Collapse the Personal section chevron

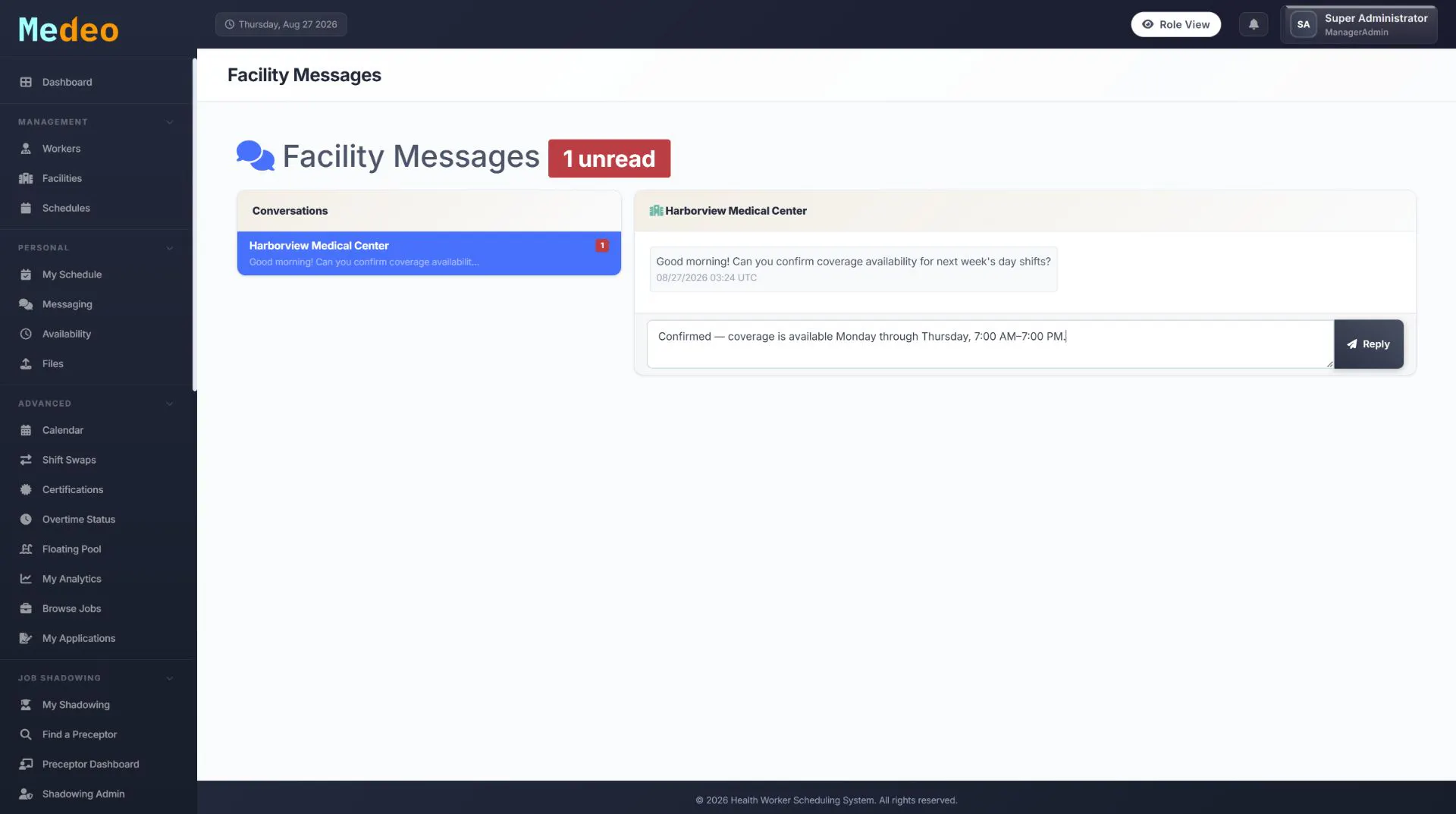tap(170, 248)
